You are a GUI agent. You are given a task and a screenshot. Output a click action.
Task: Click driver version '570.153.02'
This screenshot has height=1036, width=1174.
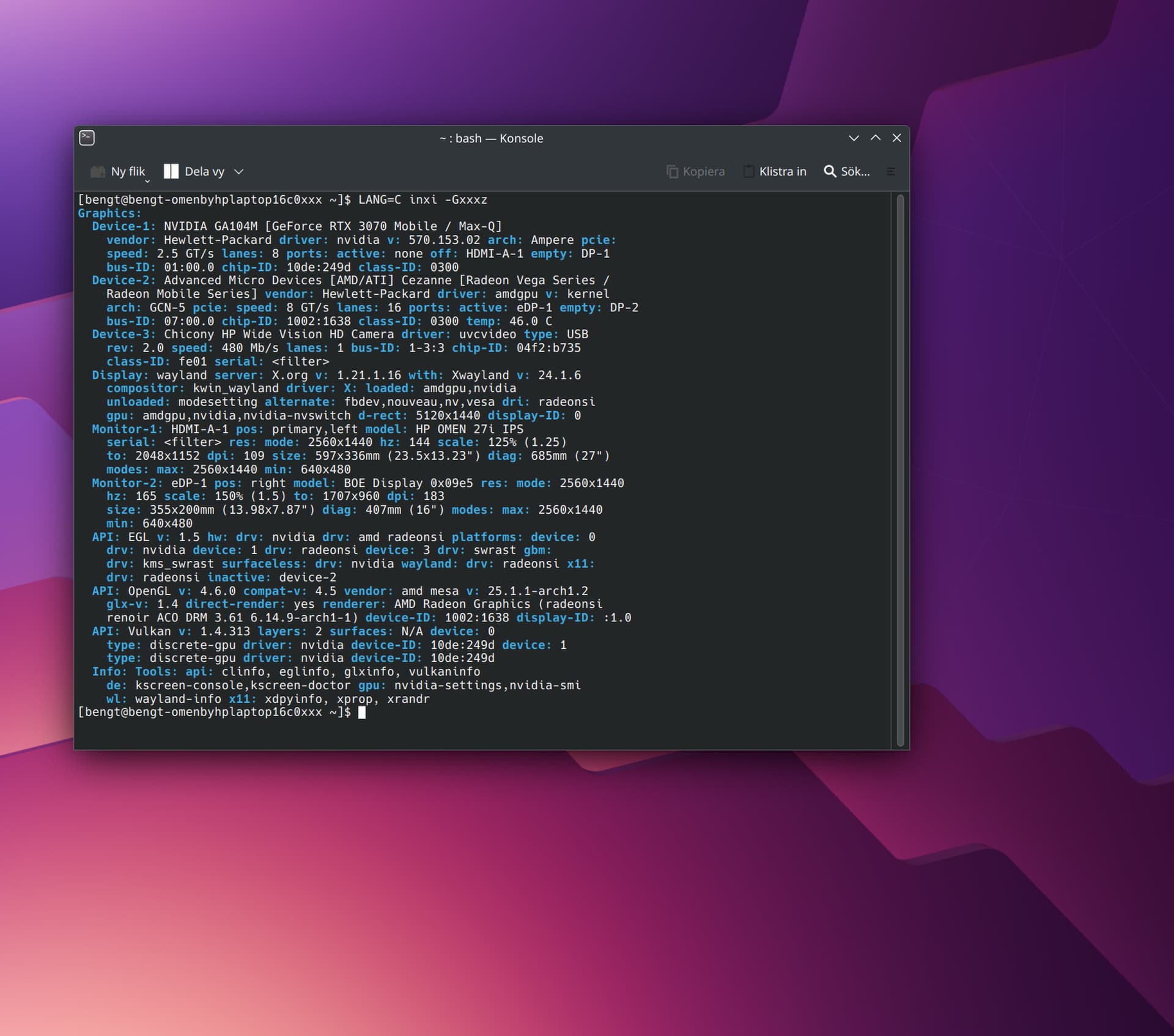tap(445, 240)
